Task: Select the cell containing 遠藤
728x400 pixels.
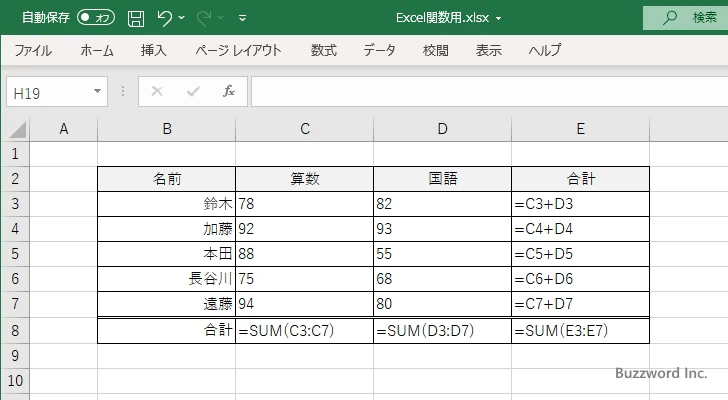Action: pyautogui.click(x=167, y=304)
